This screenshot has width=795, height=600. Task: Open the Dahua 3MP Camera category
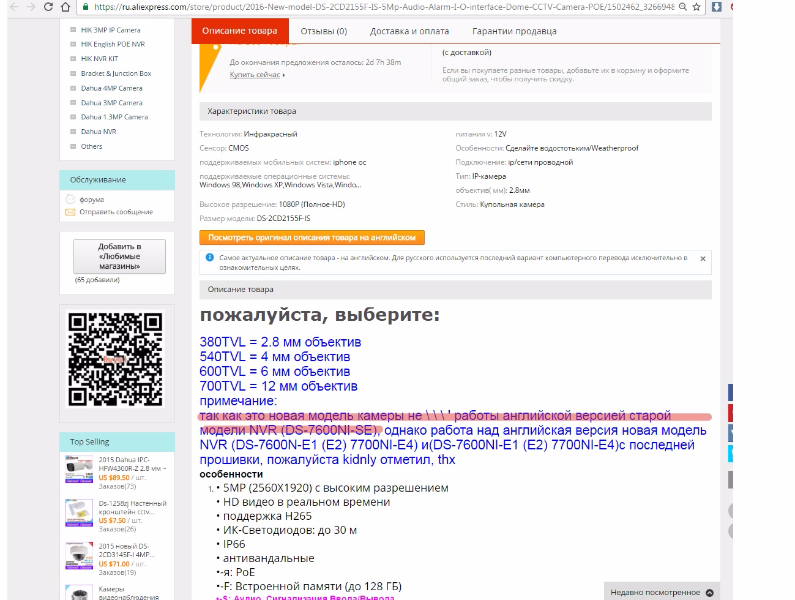pyautogui.click(x=112, y=102)
